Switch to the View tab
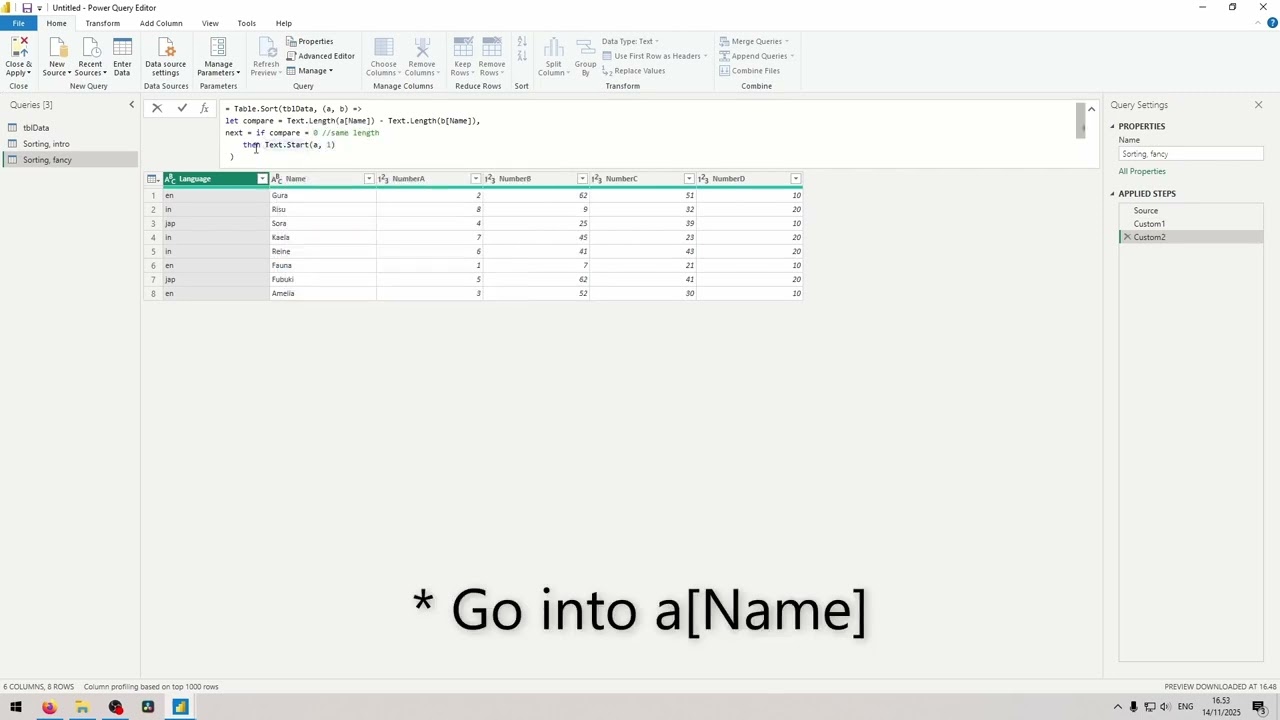Image resolution: width=1280 pixels, height=720 pixels. [210, 23]
